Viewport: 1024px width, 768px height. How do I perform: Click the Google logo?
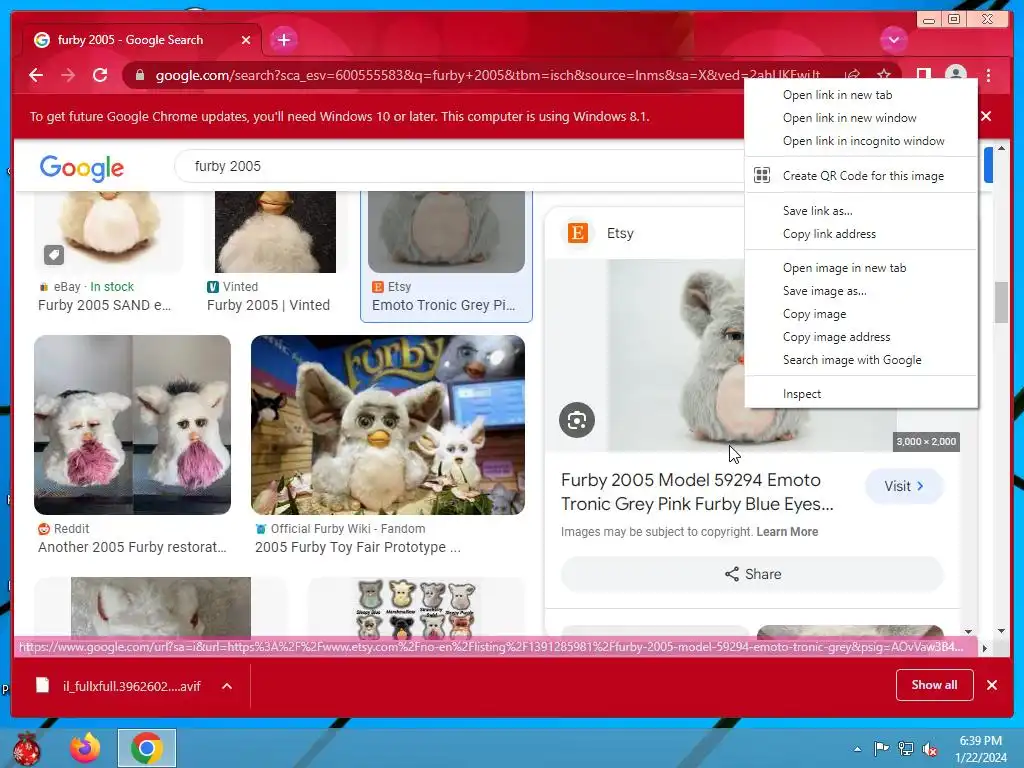point(82,168)
